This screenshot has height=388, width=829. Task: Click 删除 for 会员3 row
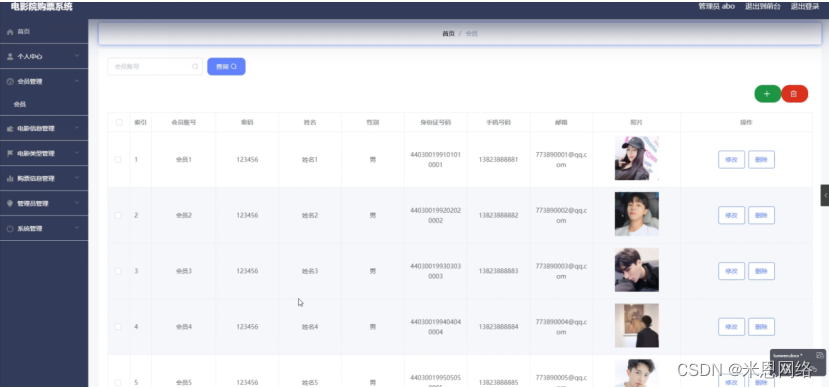761,271
